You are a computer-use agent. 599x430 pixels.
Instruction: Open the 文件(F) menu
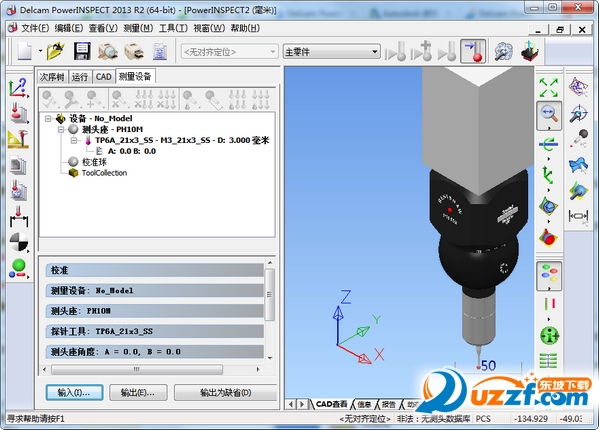pyautogui.click(x=35, y=28)
